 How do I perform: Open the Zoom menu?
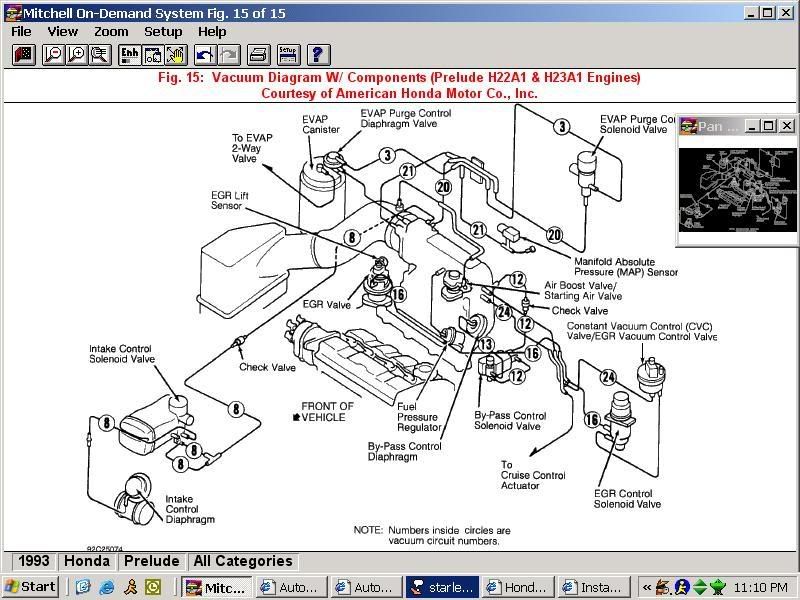coord(111,32)
